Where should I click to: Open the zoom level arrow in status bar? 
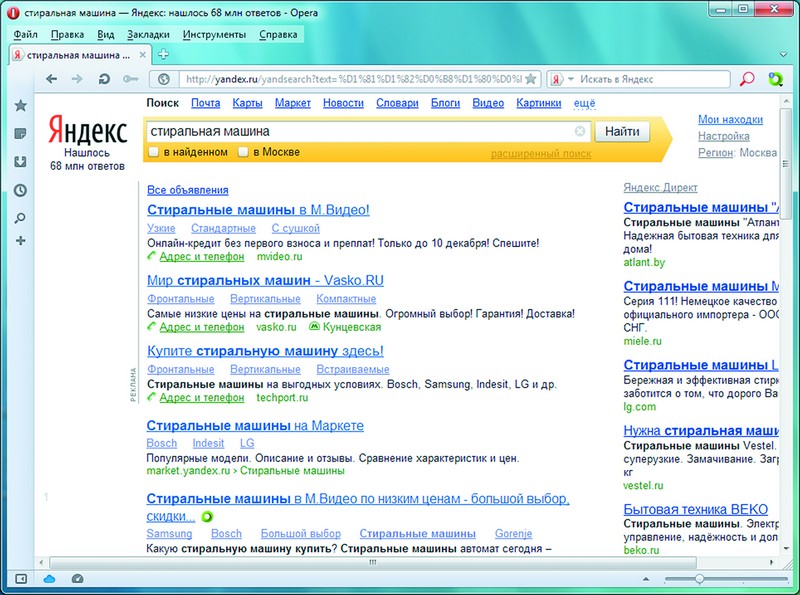646,579
